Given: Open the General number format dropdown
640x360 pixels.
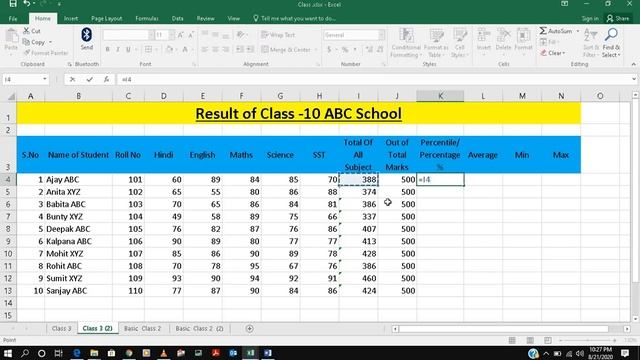Looking at the screenshot, I should pos(382,35).
